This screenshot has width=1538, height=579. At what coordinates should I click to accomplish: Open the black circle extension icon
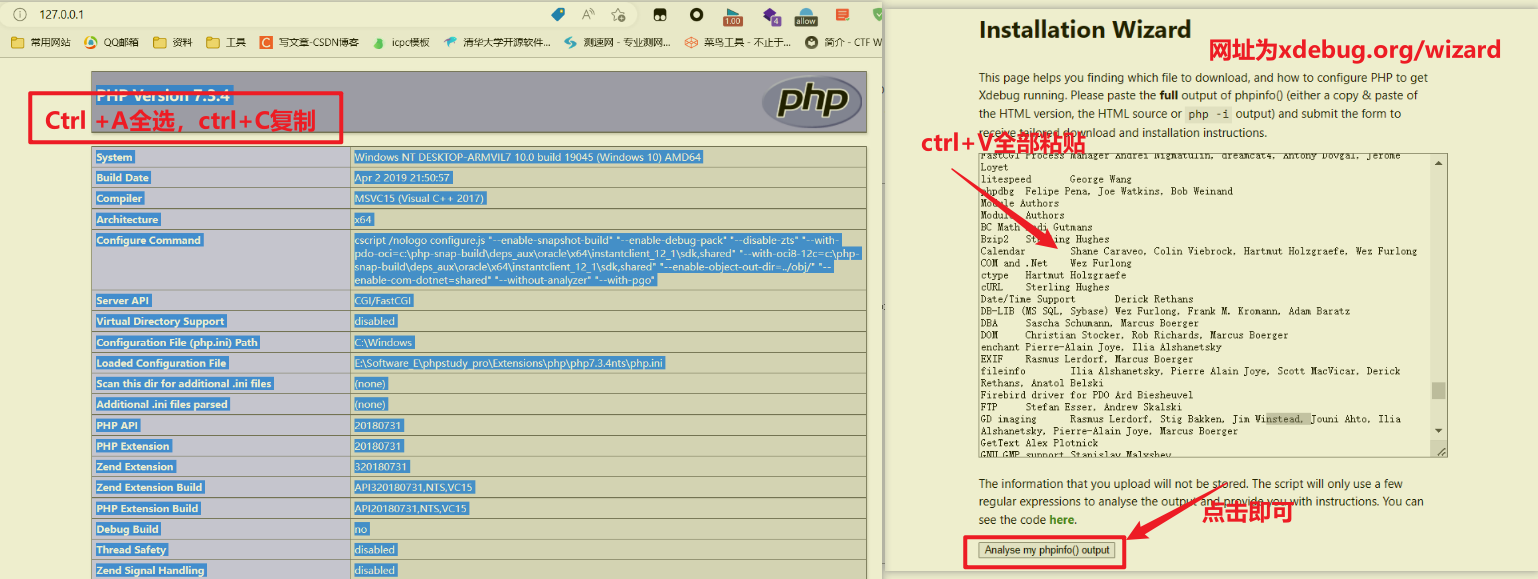click(696, 15)
